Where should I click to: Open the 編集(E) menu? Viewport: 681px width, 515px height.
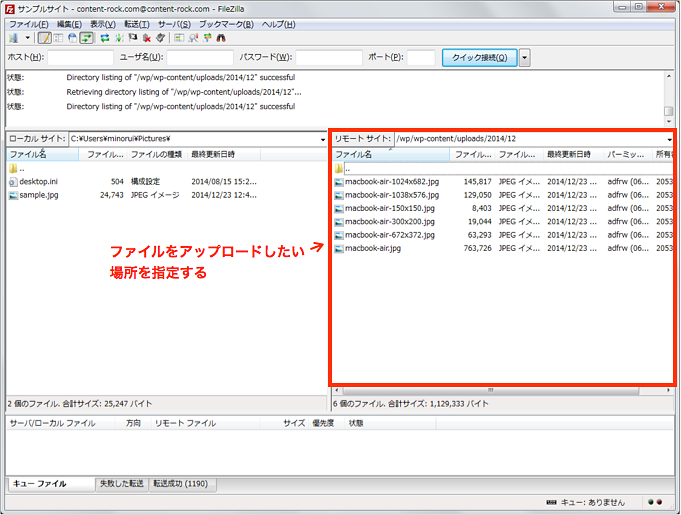(x=69, y=24)
